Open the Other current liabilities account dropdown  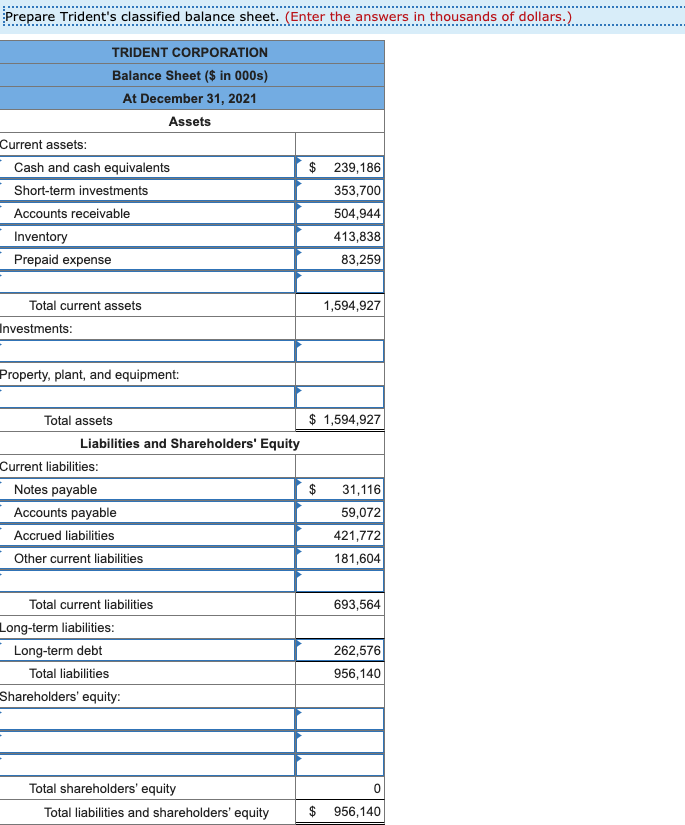[x=147, y=558]
